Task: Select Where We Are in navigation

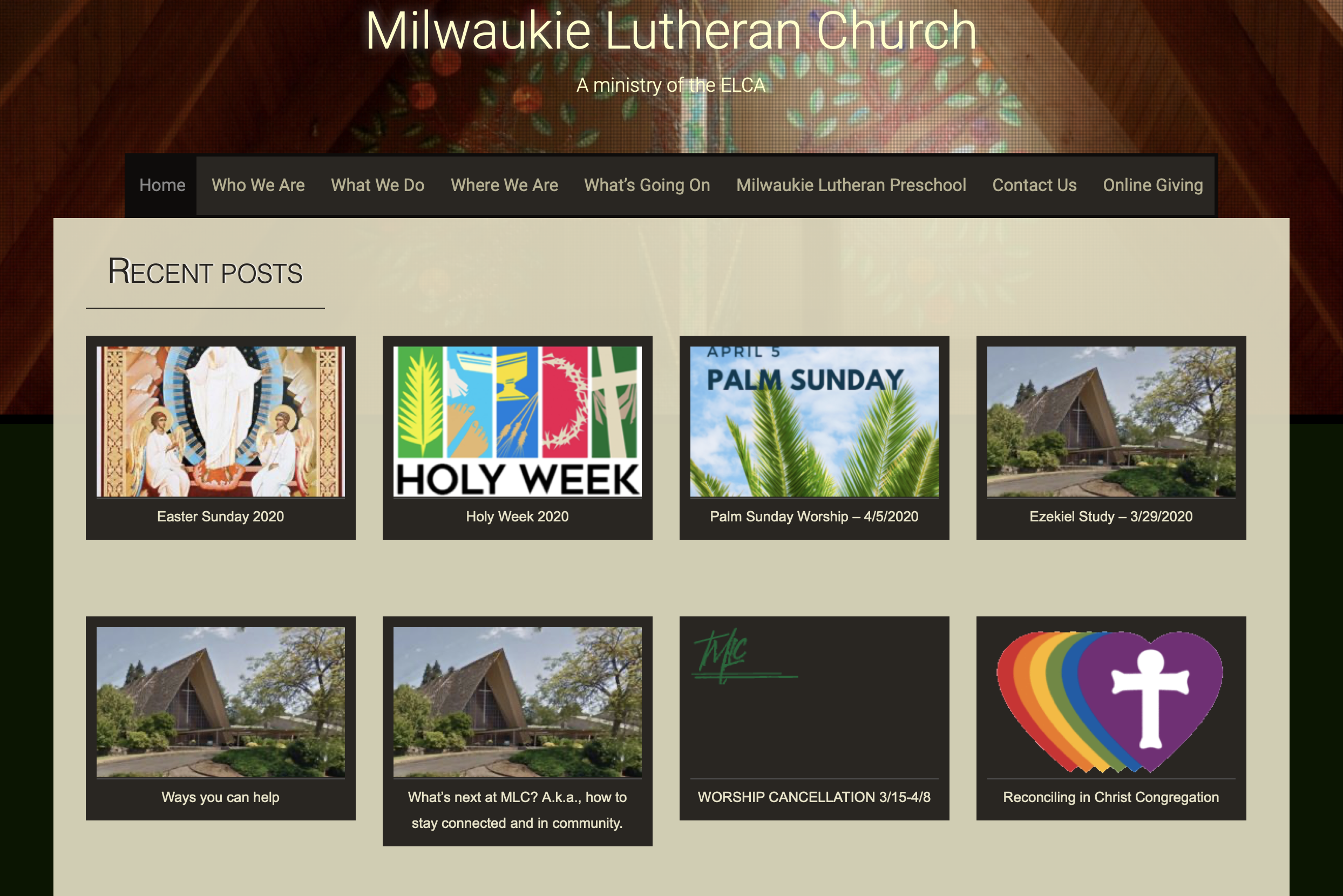Action: (504, 185)
